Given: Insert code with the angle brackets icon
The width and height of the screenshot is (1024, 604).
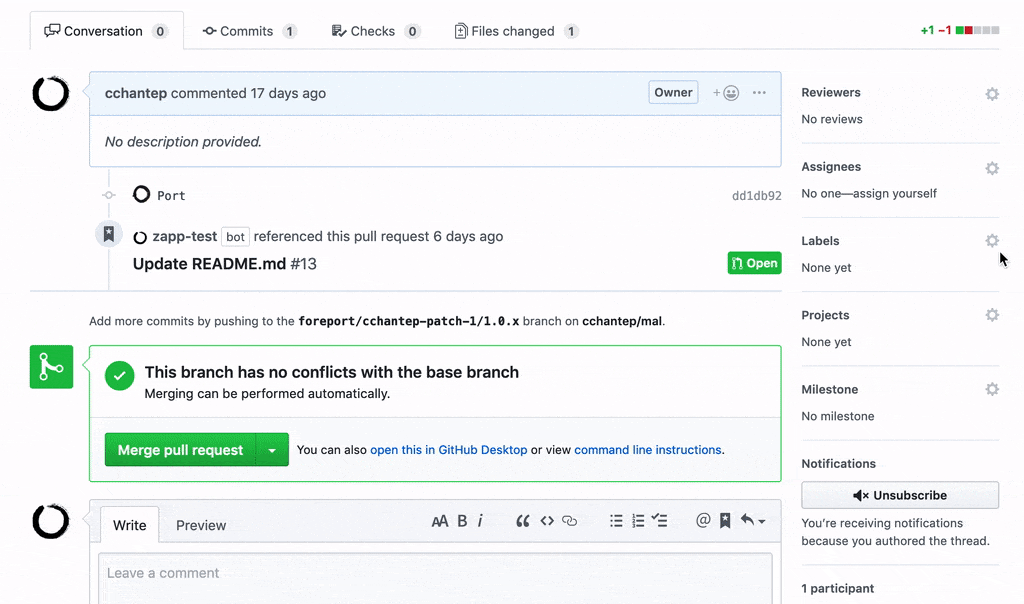Looking at the screenshot, I should 547,521.
